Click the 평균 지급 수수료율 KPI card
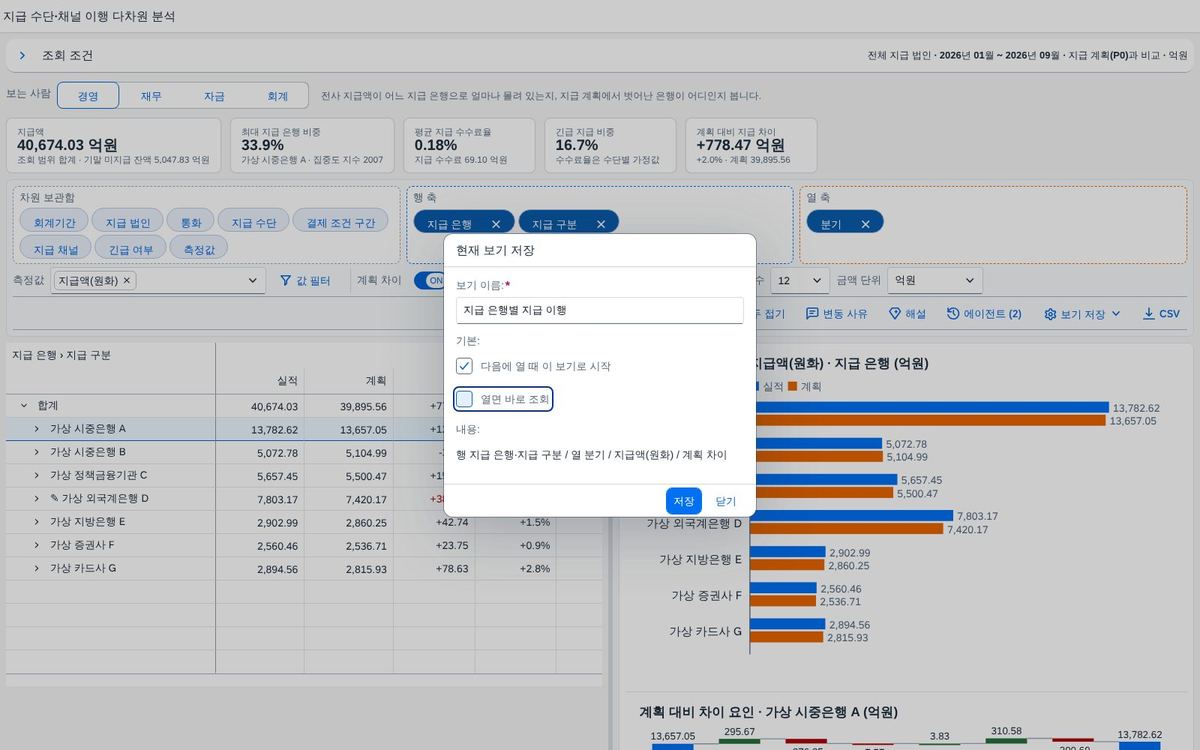Viewport: 1200px width, 750px height. [x=469, y=145]
